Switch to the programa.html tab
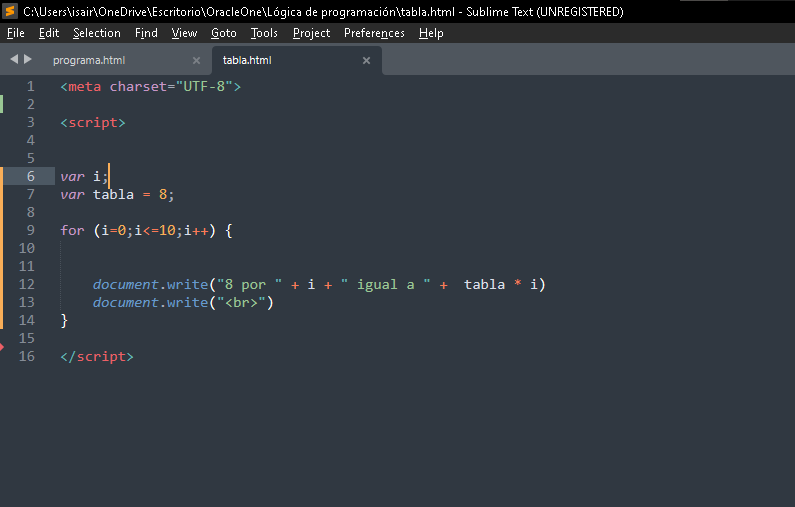This screenshot has width=795, height=507. [x=89, y=60]
